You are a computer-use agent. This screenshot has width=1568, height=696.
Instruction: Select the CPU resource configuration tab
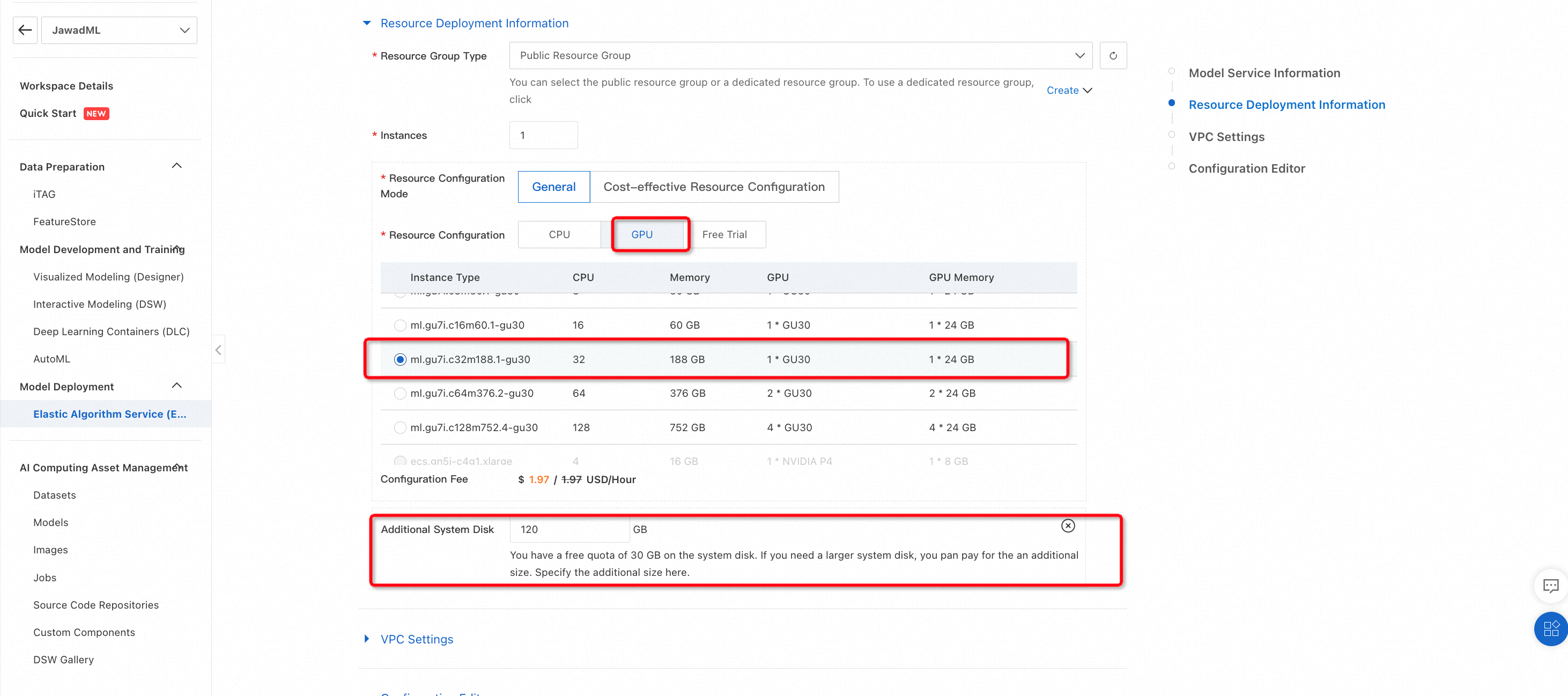[559, 234]
